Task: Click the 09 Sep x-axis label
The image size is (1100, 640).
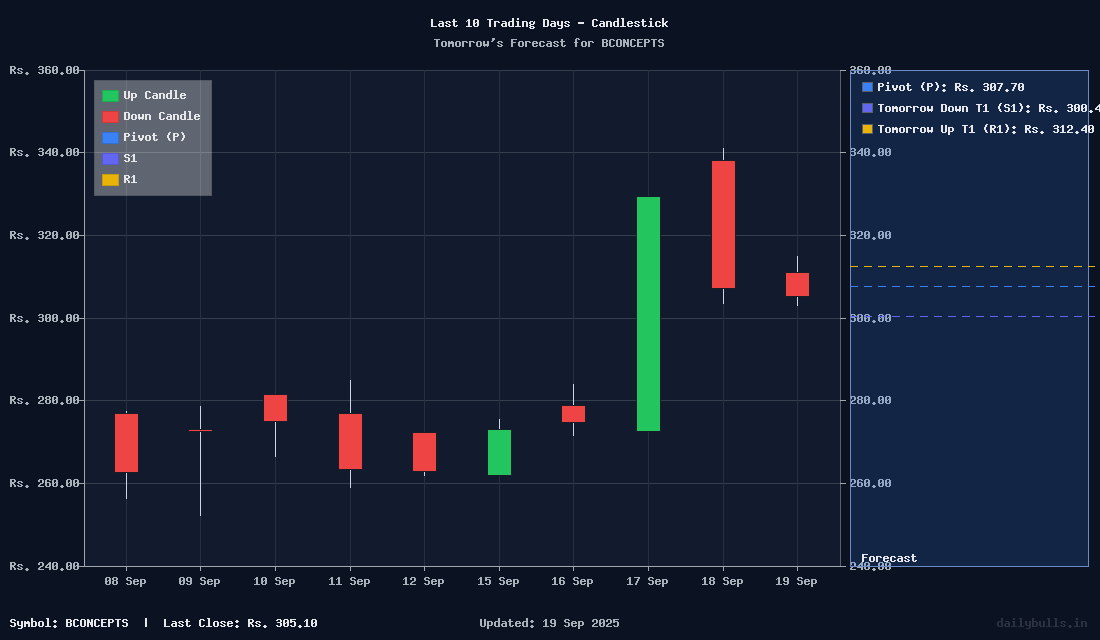Action: [199, 581]
